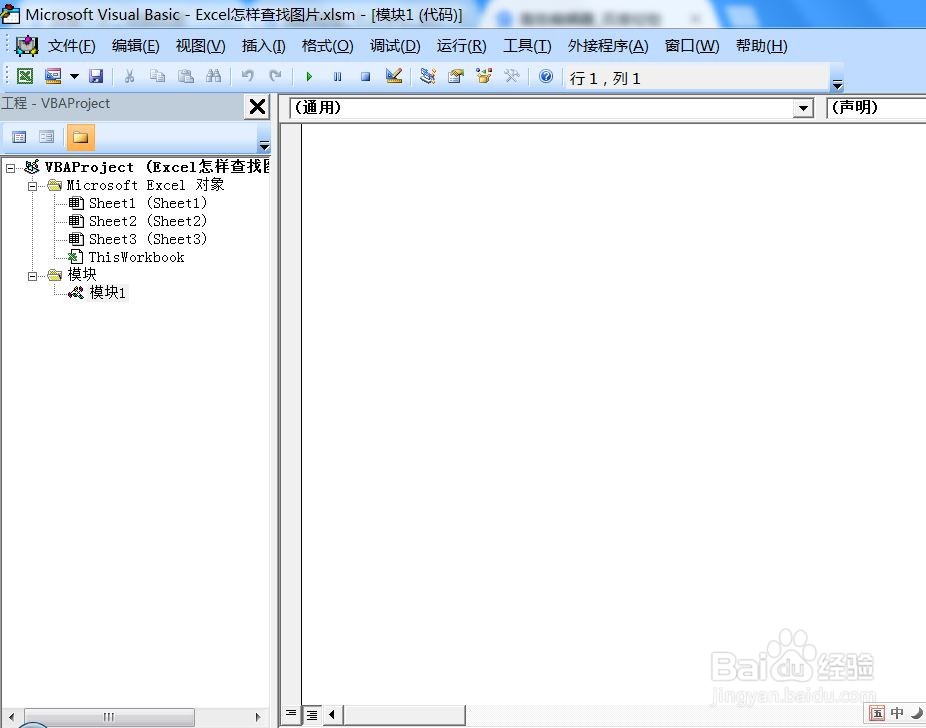The height and width of the screenshot is (728, 926).
Task: Collapse Microsoft Excel 对象 folder
Action: tap(32, 186)
